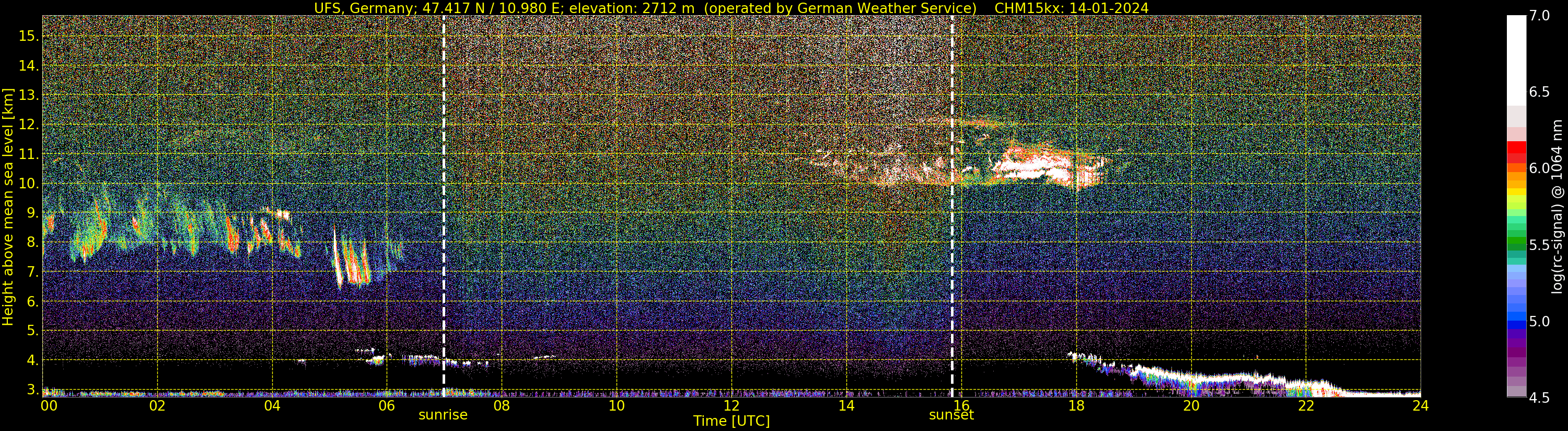The width and height of the screenshot is (1568, 431).
Task: Click the time tick label '18'
Action: pyautogui.click(x=1076, y=405)
